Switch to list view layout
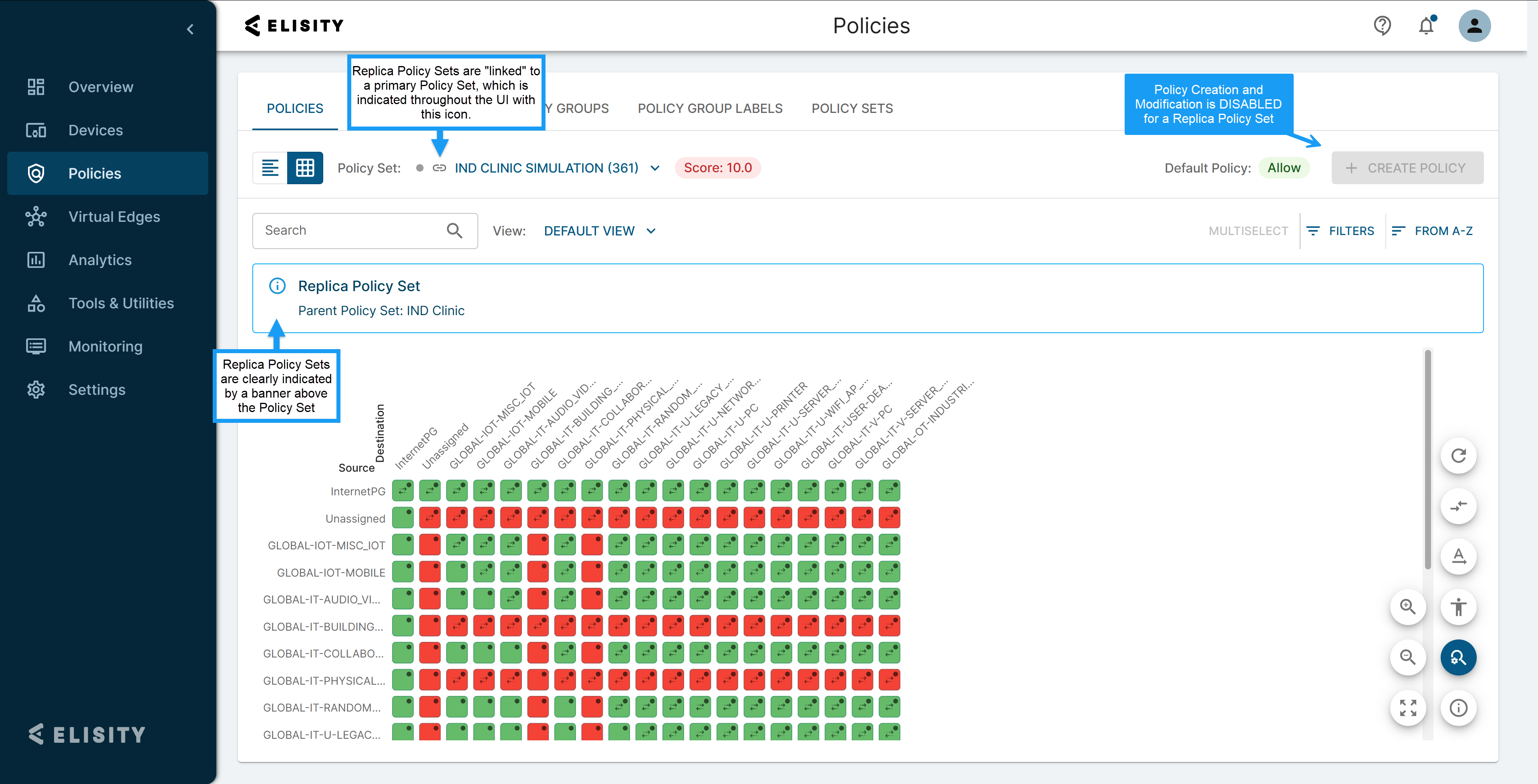Image resolution: width=1538 pixels, height=784 pixels. (270, 168)
